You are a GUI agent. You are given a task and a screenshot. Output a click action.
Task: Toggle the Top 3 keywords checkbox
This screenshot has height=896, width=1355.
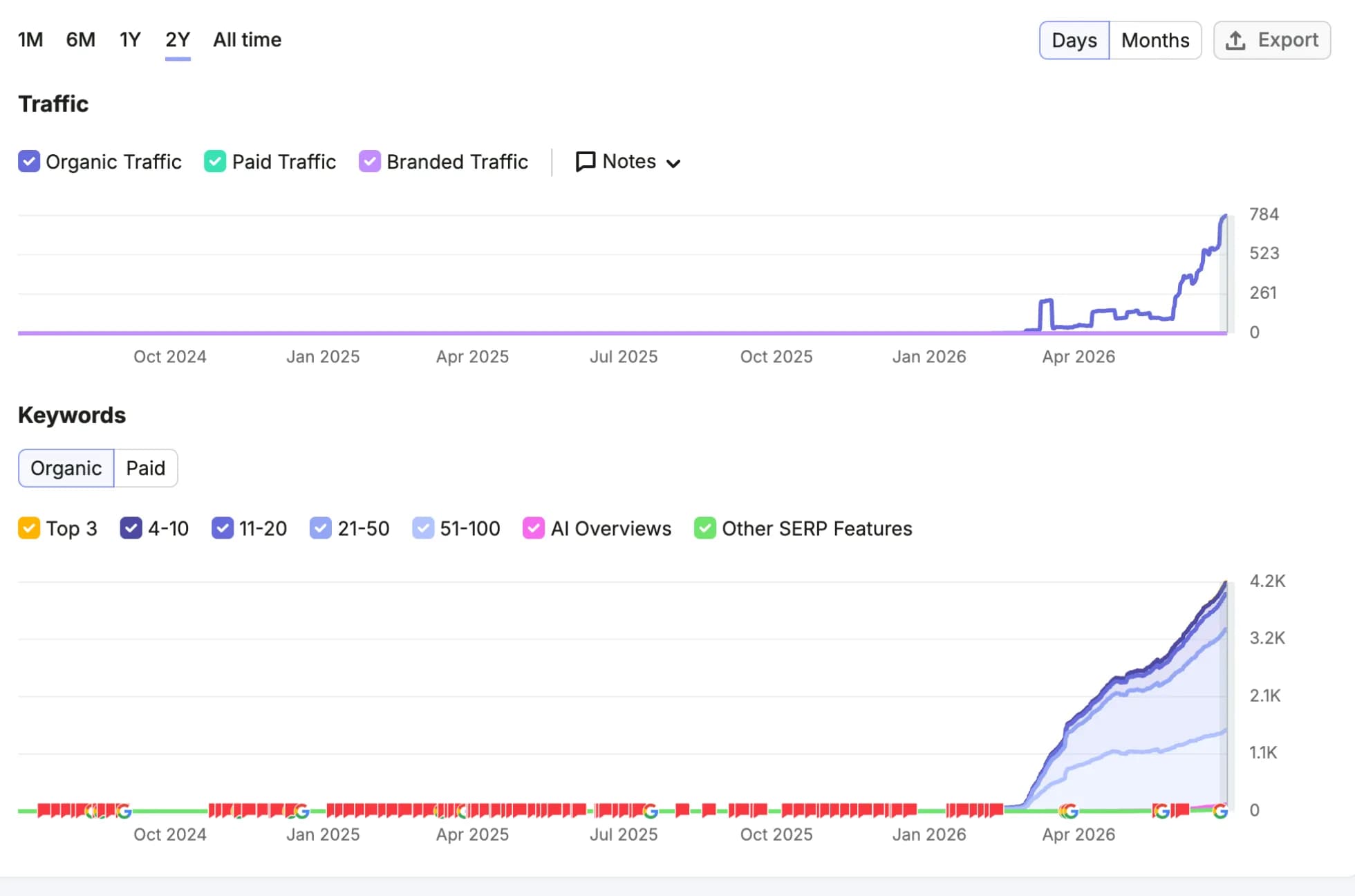pyautogui.click(x=29, y=528)
